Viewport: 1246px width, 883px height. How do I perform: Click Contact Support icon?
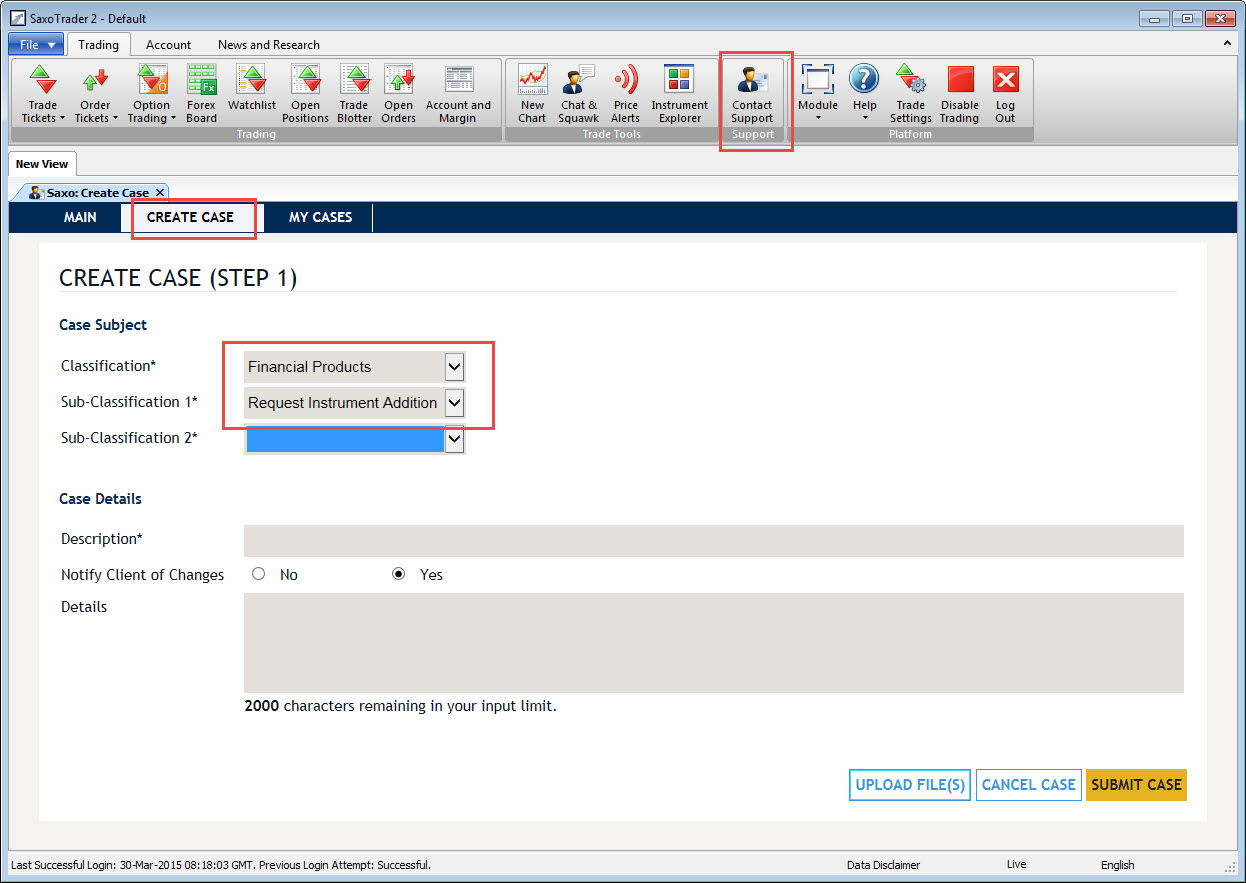point(752,94)
